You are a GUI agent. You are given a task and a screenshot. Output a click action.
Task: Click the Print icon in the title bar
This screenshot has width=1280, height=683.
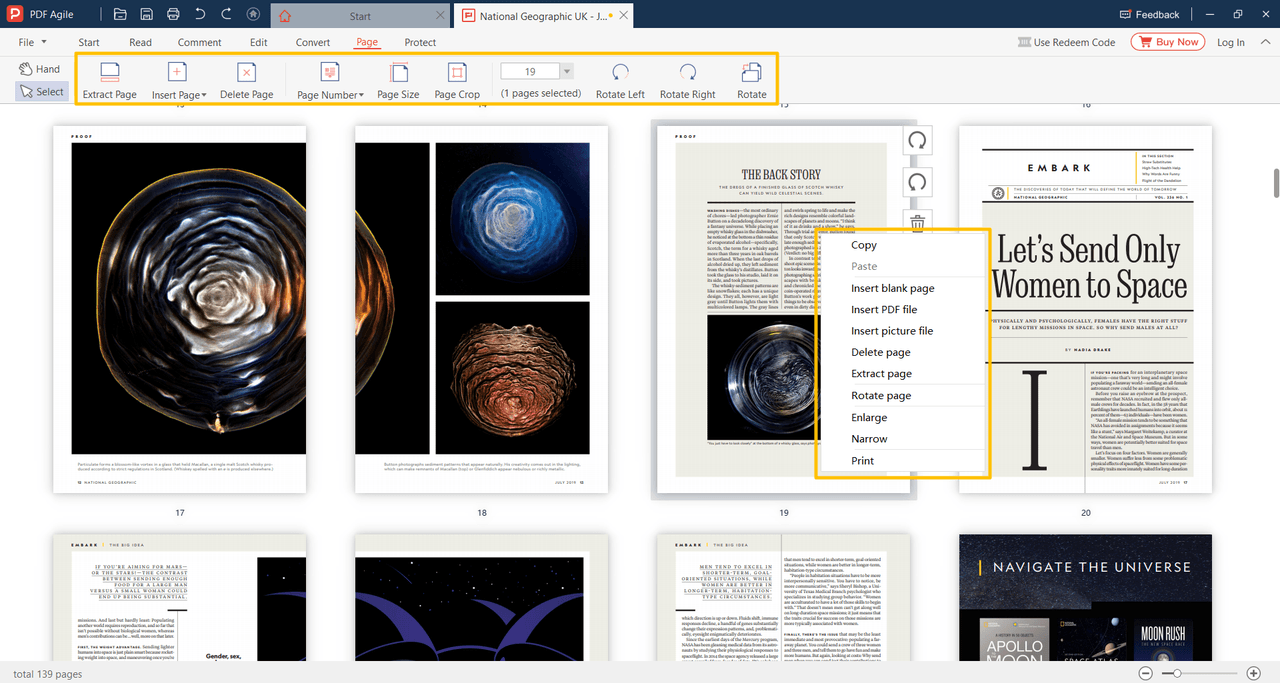click(x=173, y=14)
